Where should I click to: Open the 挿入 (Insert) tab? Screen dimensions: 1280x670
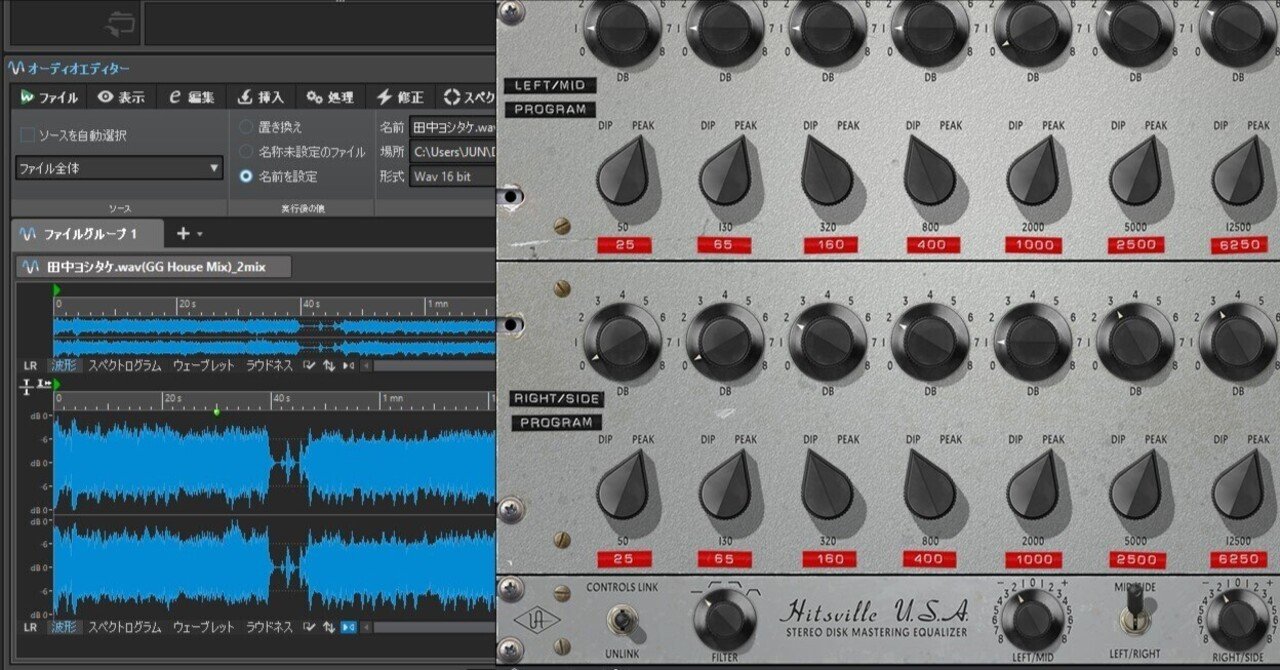click(x=261, y=97)
